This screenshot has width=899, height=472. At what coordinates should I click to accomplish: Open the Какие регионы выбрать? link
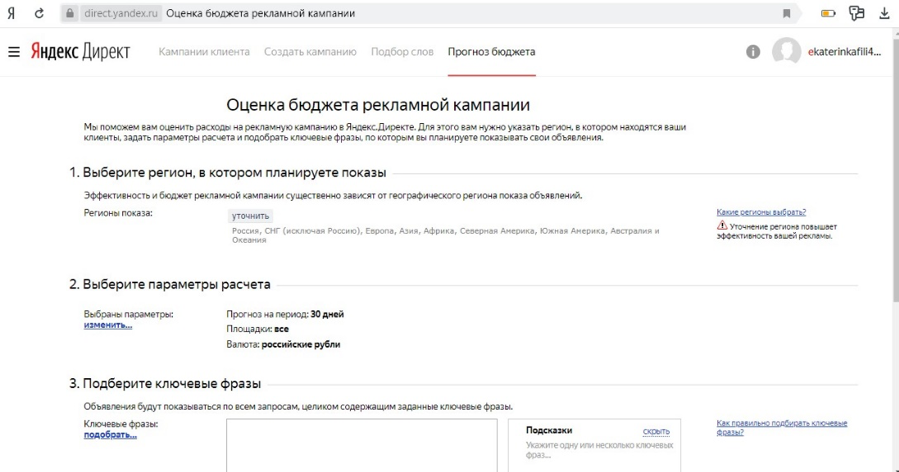761,212
